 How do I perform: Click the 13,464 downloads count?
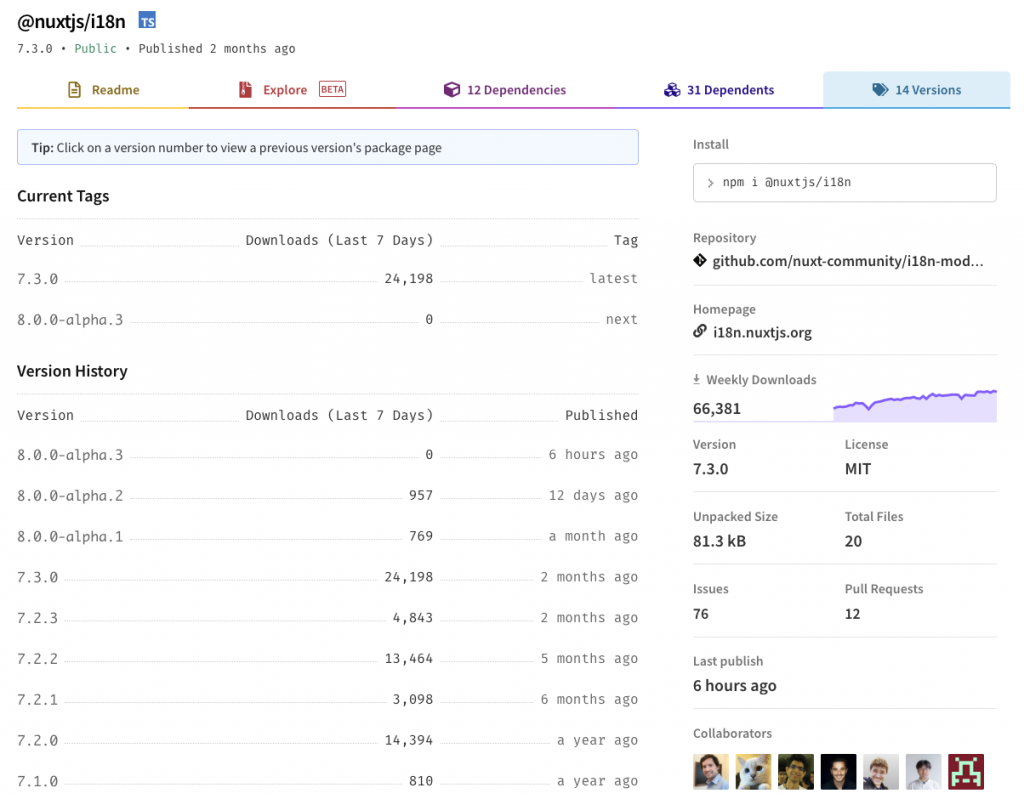pos(409,659)
